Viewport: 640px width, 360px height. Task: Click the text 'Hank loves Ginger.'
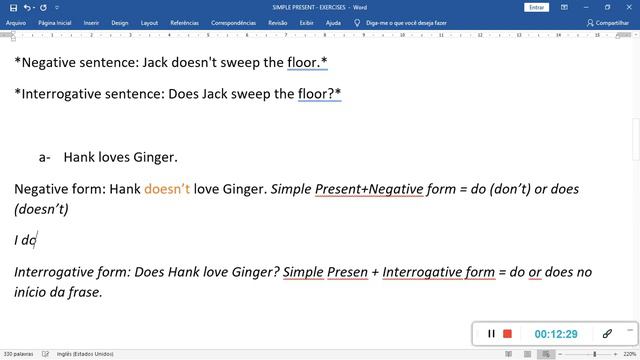point(120,157)
